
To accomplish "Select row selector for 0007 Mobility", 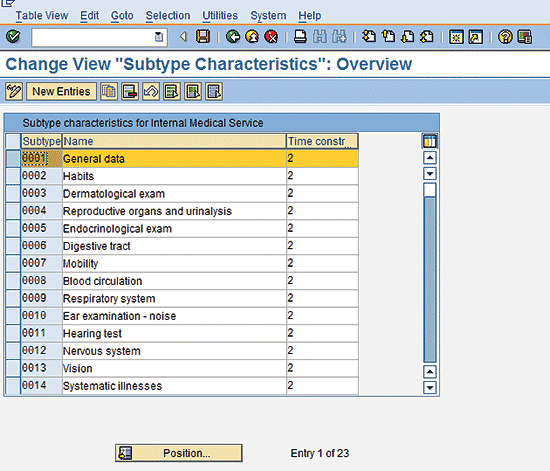I will 13,263.
